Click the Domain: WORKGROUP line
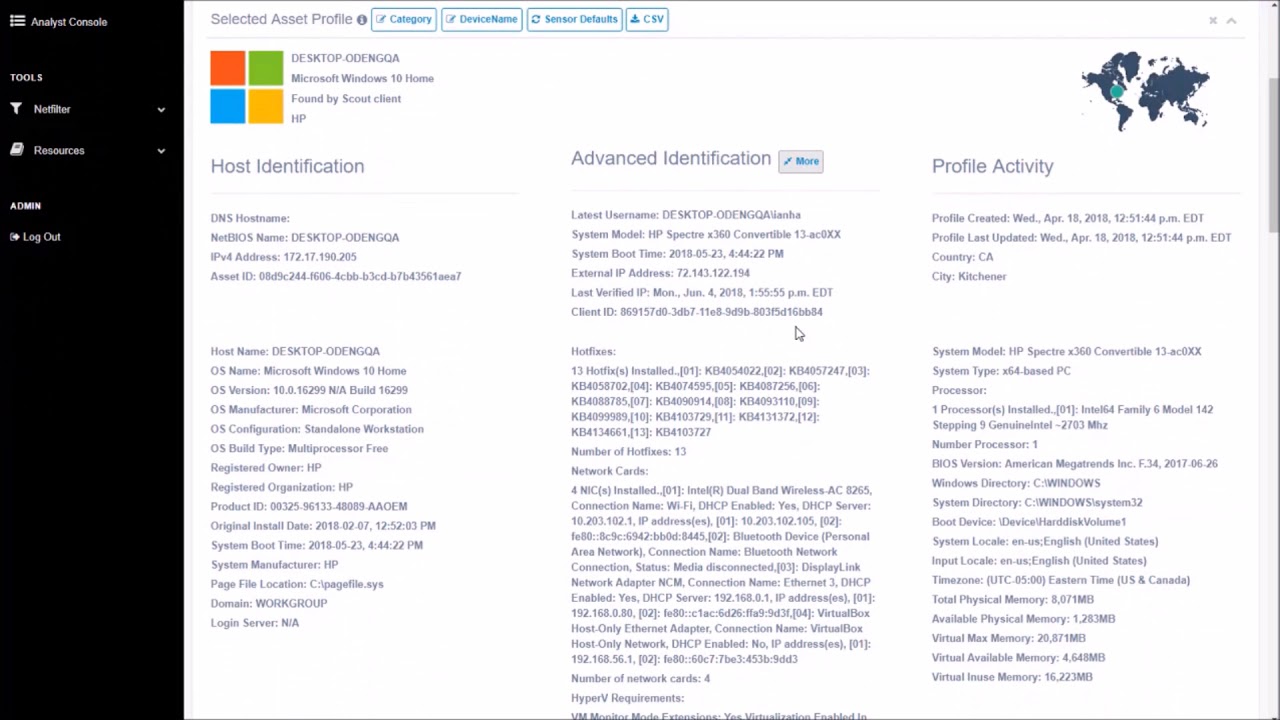Screen dimensions: 1280x720 coord(269,603)
